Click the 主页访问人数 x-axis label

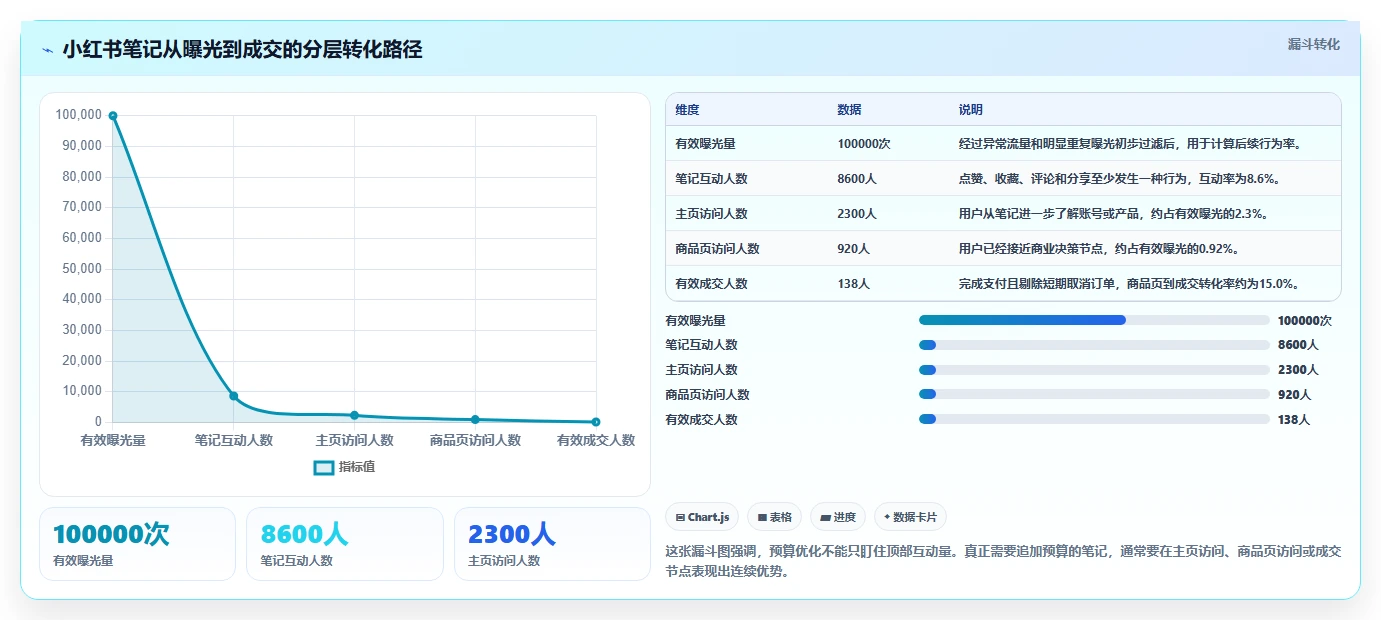(354, 440)
